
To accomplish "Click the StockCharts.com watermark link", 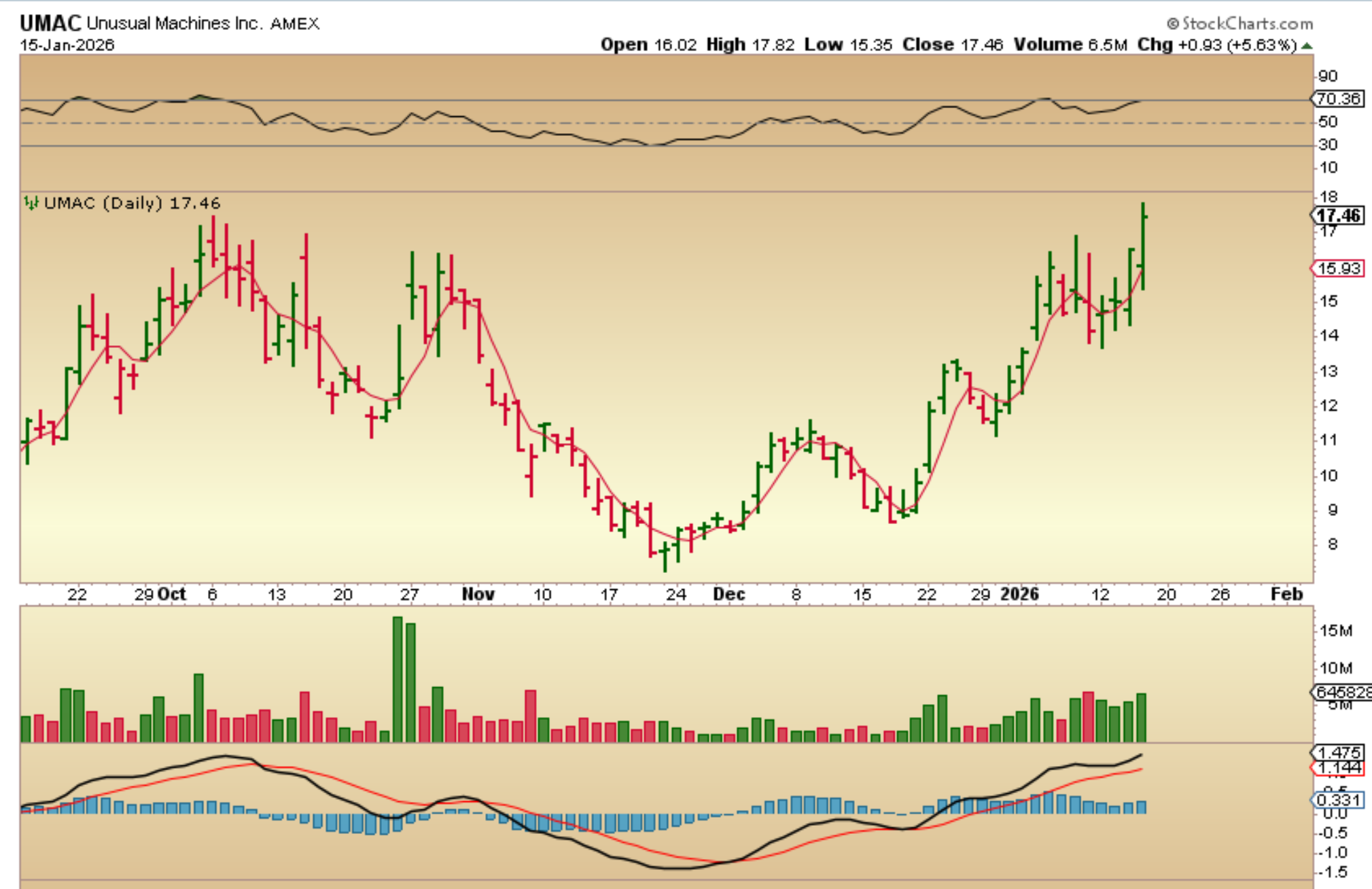I will tap(1247, 24).
